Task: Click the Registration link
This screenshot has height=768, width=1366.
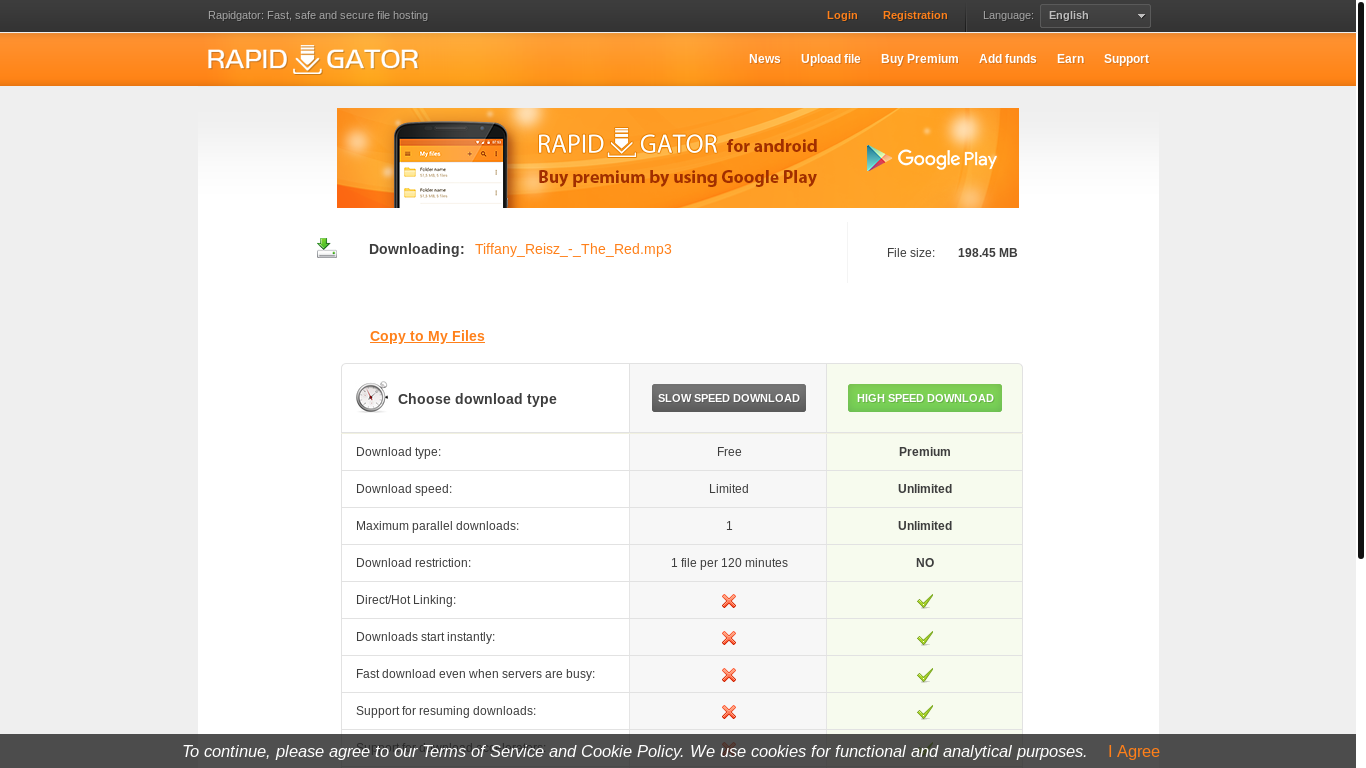Action: pos(915,15)
